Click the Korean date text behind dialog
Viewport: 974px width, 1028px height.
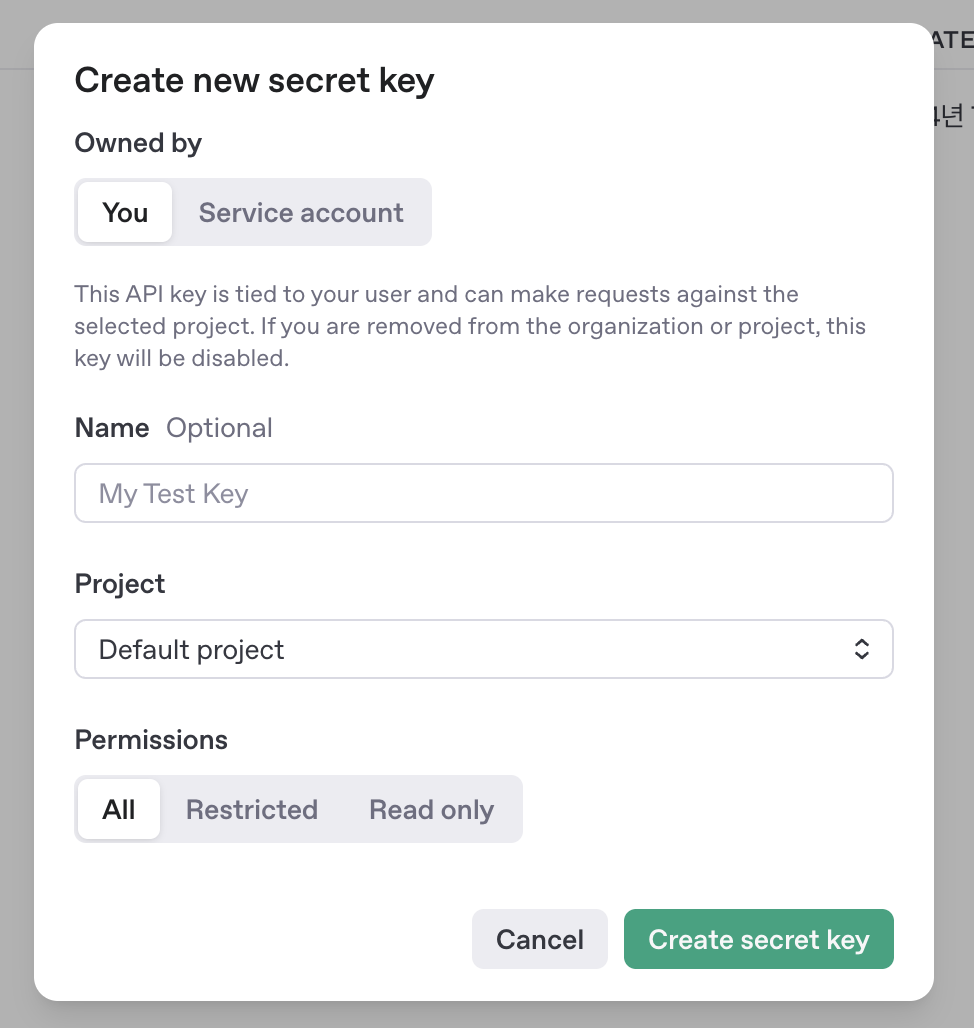coord(952,116)
